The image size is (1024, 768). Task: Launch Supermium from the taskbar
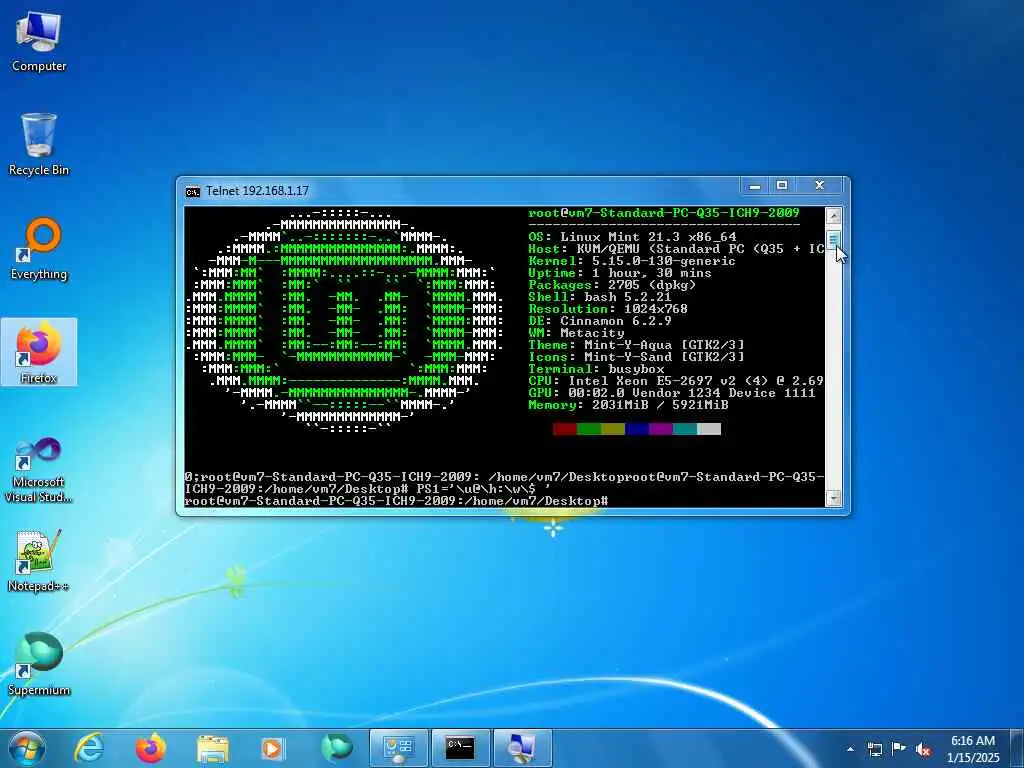point(336,748)
